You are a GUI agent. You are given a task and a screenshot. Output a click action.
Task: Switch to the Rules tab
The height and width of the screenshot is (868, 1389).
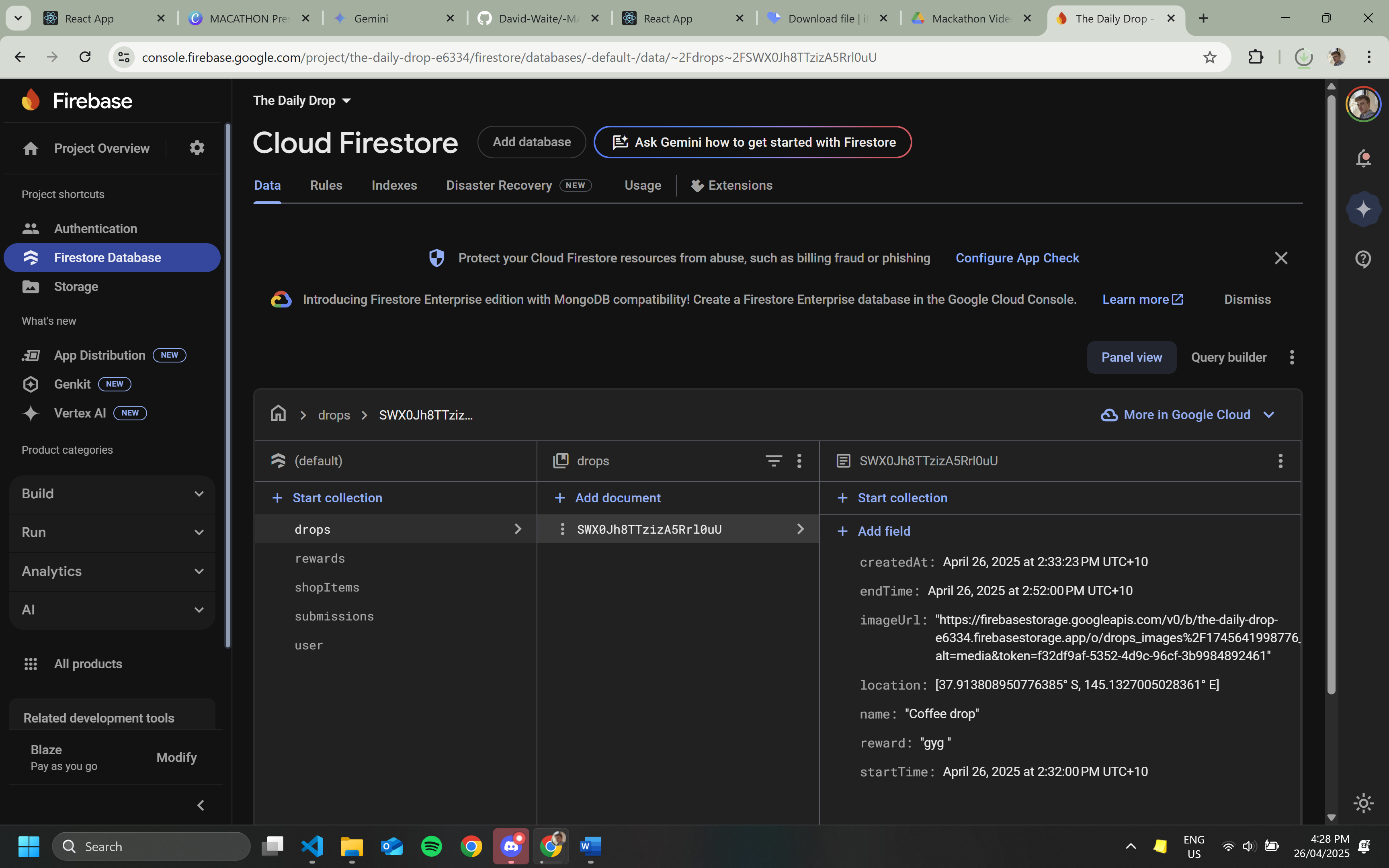point(326,185)
